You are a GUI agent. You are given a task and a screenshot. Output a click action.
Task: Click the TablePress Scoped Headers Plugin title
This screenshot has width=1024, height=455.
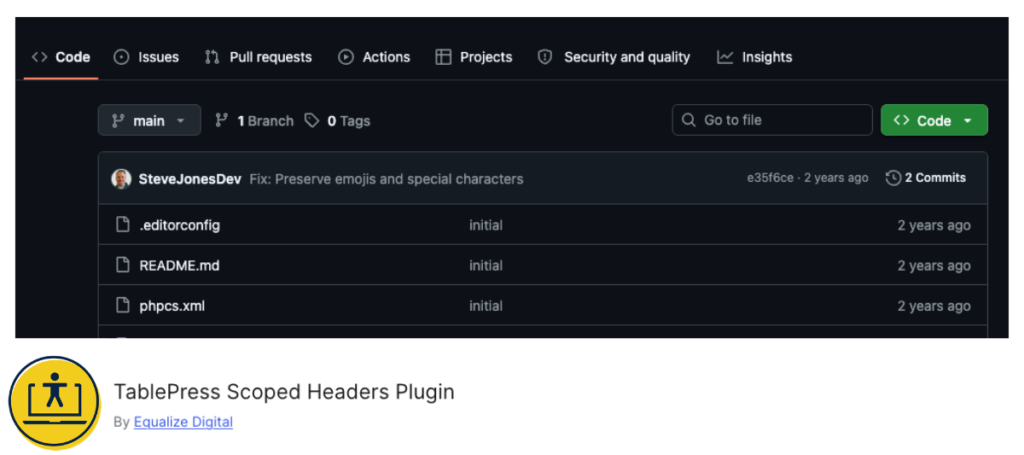coord(284,392)
